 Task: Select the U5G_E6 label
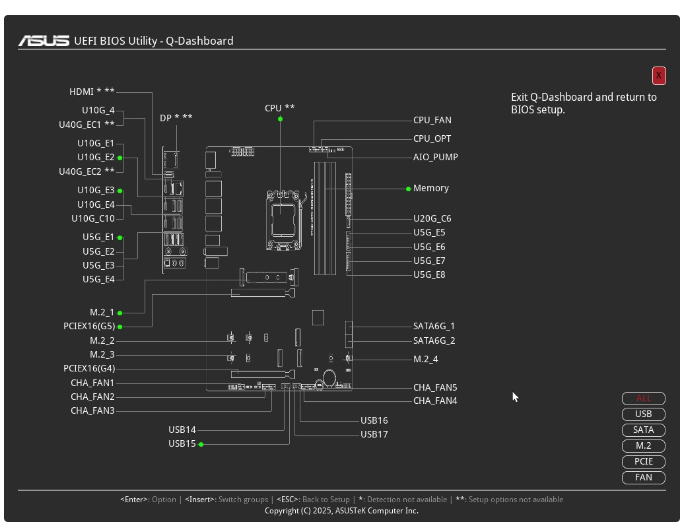click(429, 247)
